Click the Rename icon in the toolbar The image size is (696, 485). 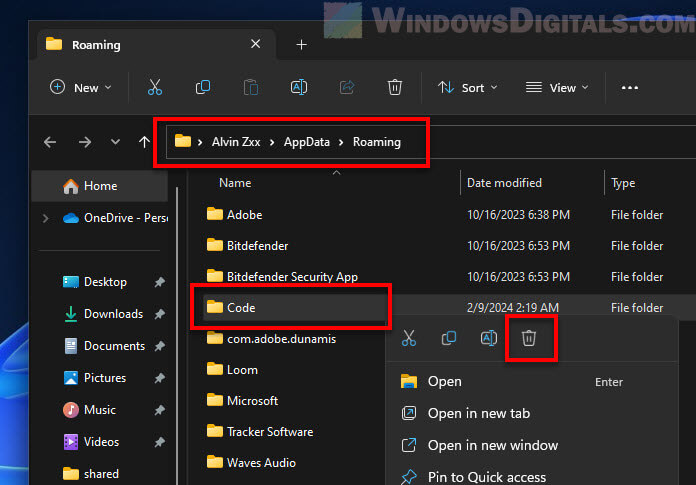[299, 87]
